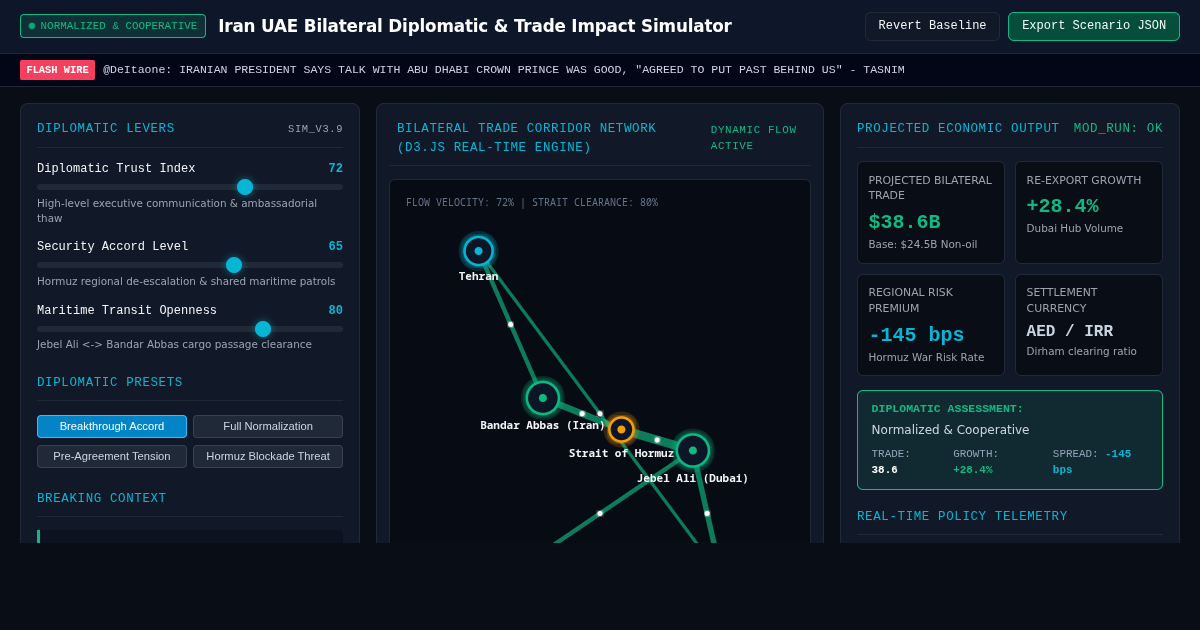Click the Breaking Context heading
Viewport: 1200px width, 630px height.
[x=102, y=499]
